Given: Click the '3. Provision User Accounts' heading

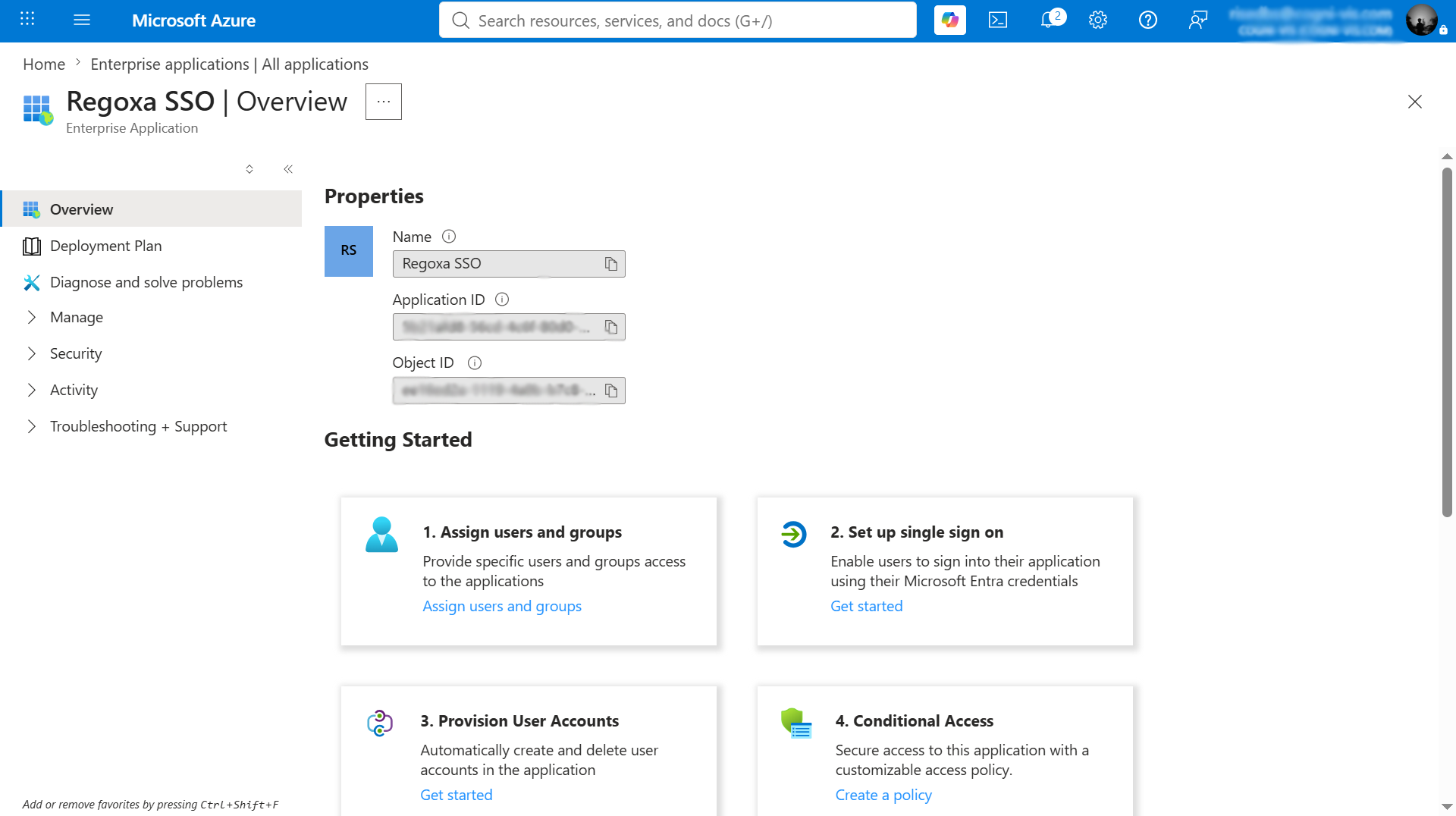Looking at the screenshot, I should 519,721.
